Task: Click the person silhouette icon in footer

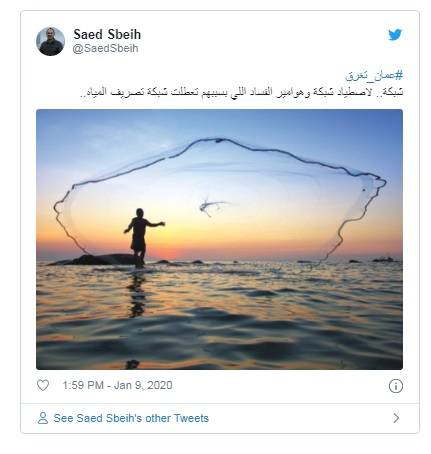Action: tap(43, 418)
